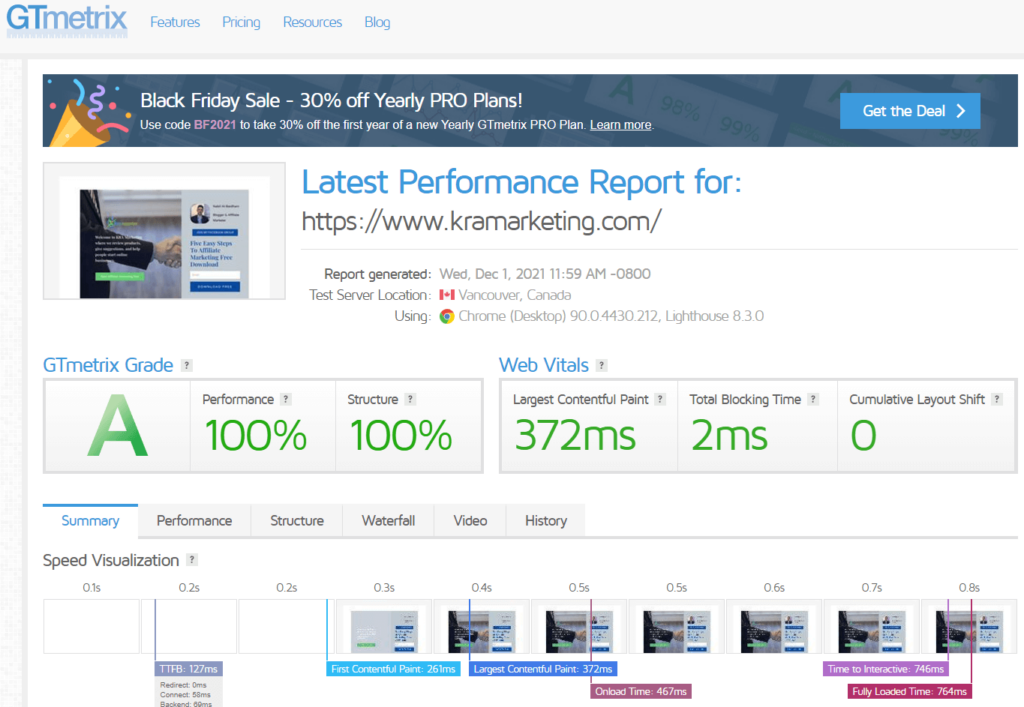This screenshot has height=707, width=1024.
Task: Go to the Blog page
Action: click(x=377, y=22)
